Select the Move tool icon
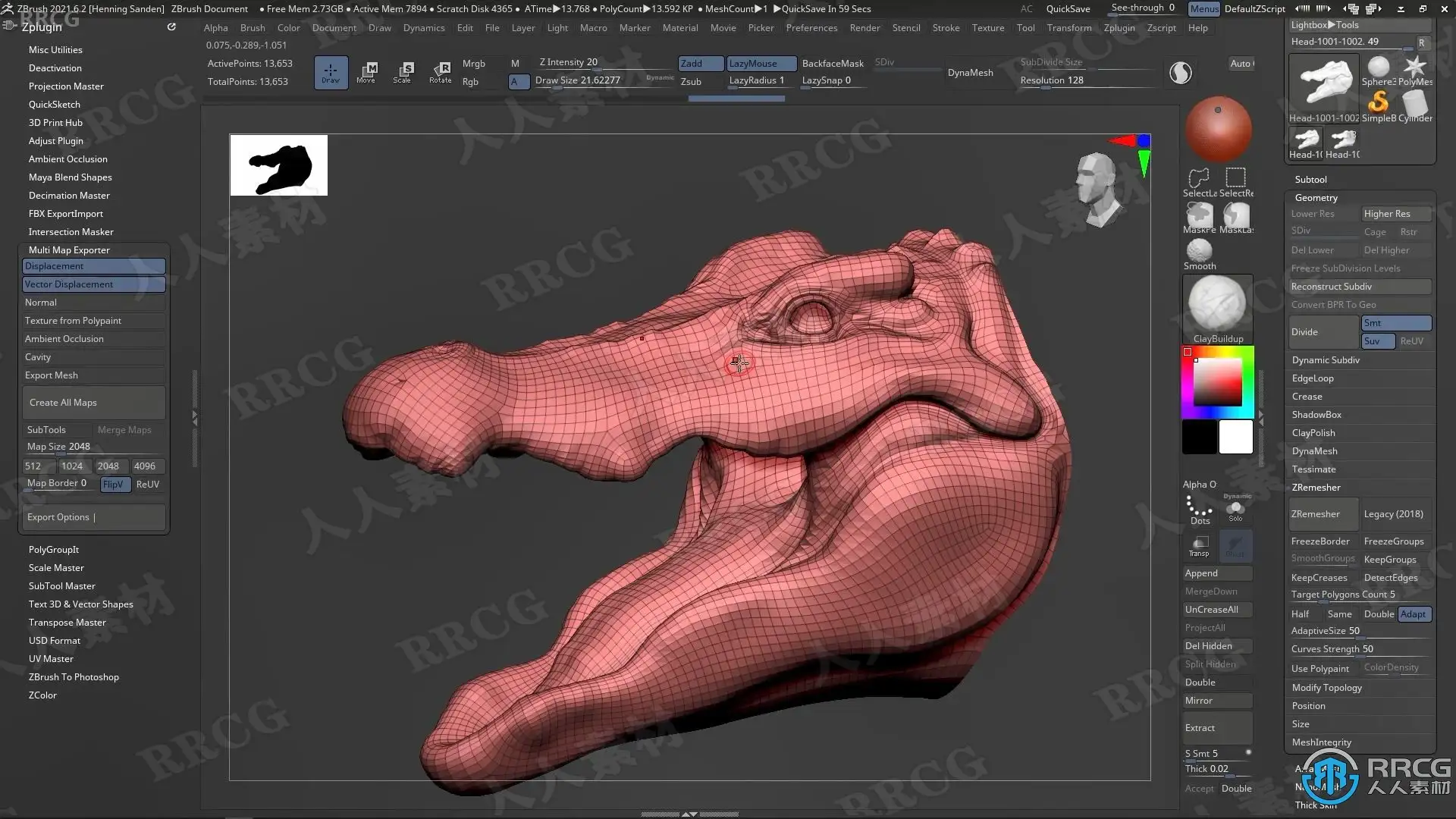The image size is (1456, 819). click(x=366, y=72)
